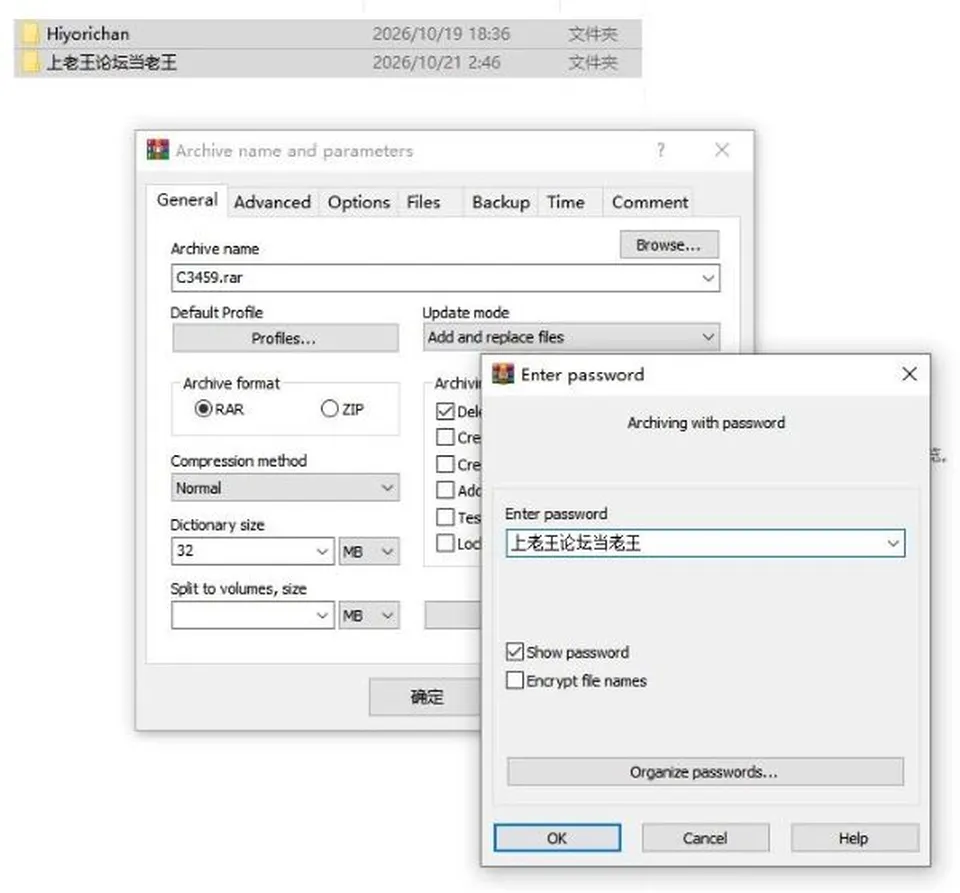Open the Dictionary size value dropdown
Viewport: 960px width, 893px height.
[x=322, y=551]
